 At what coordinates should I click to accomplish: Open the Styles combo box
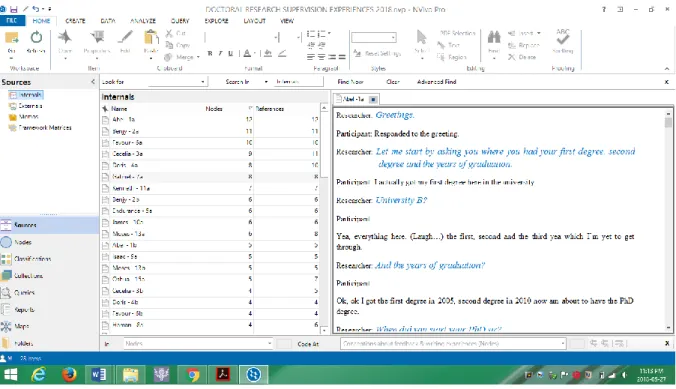coord(374,38)
